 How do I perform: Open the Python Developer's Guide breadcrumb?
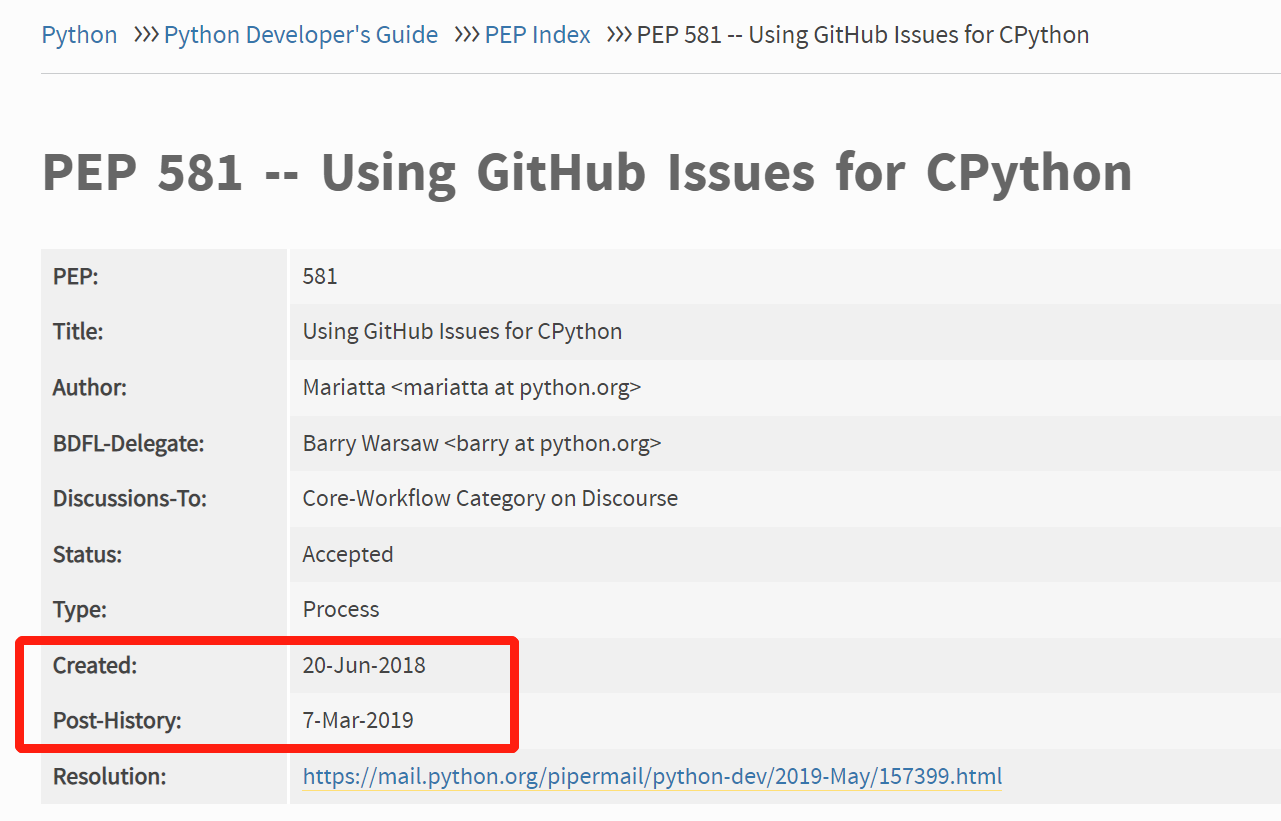pyautogui.click(x=300, y=35)
